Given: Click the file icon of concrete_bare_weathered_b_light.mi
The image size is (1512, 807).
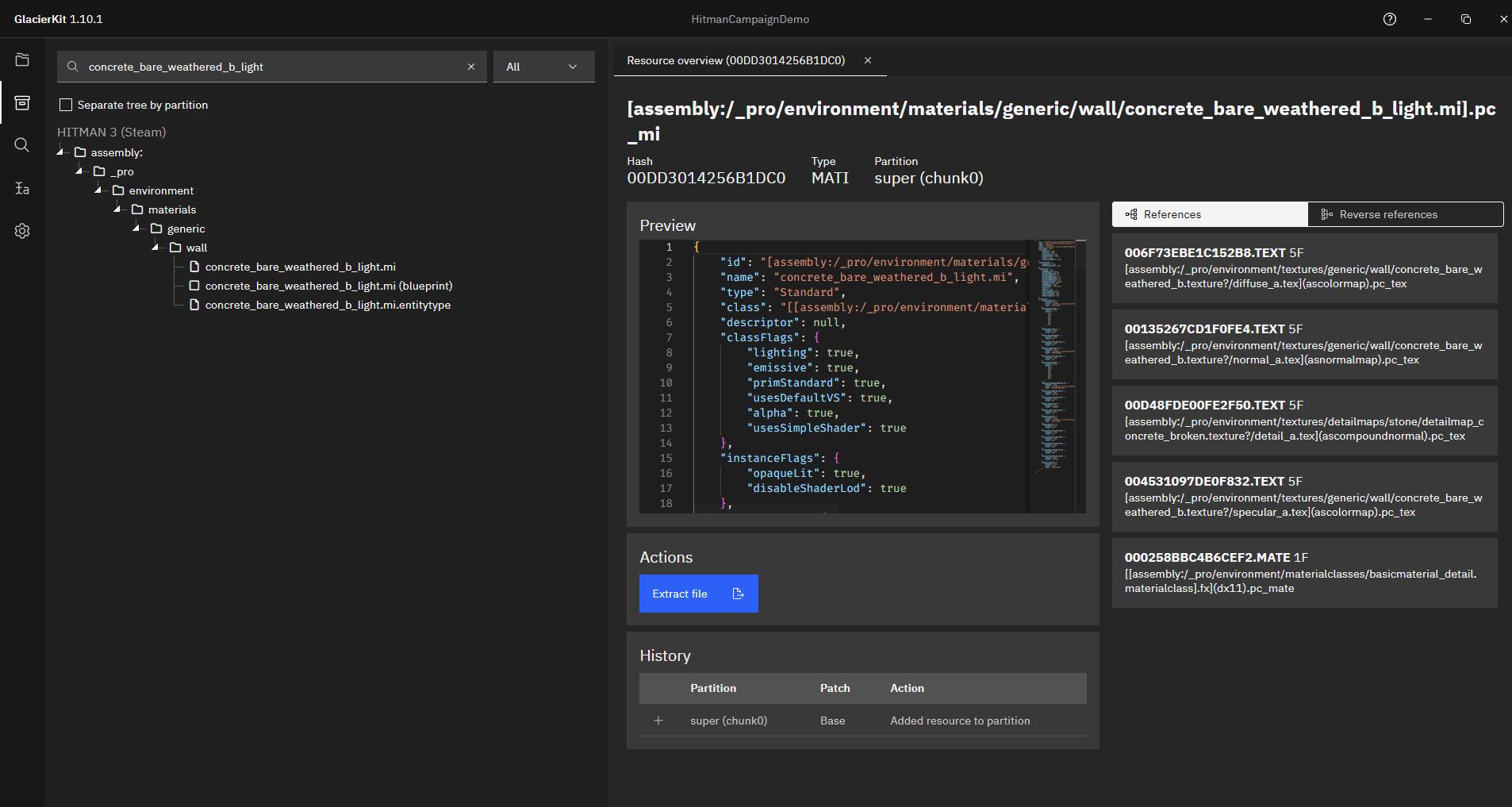Looking at the screenshot, I should [194, 267].
